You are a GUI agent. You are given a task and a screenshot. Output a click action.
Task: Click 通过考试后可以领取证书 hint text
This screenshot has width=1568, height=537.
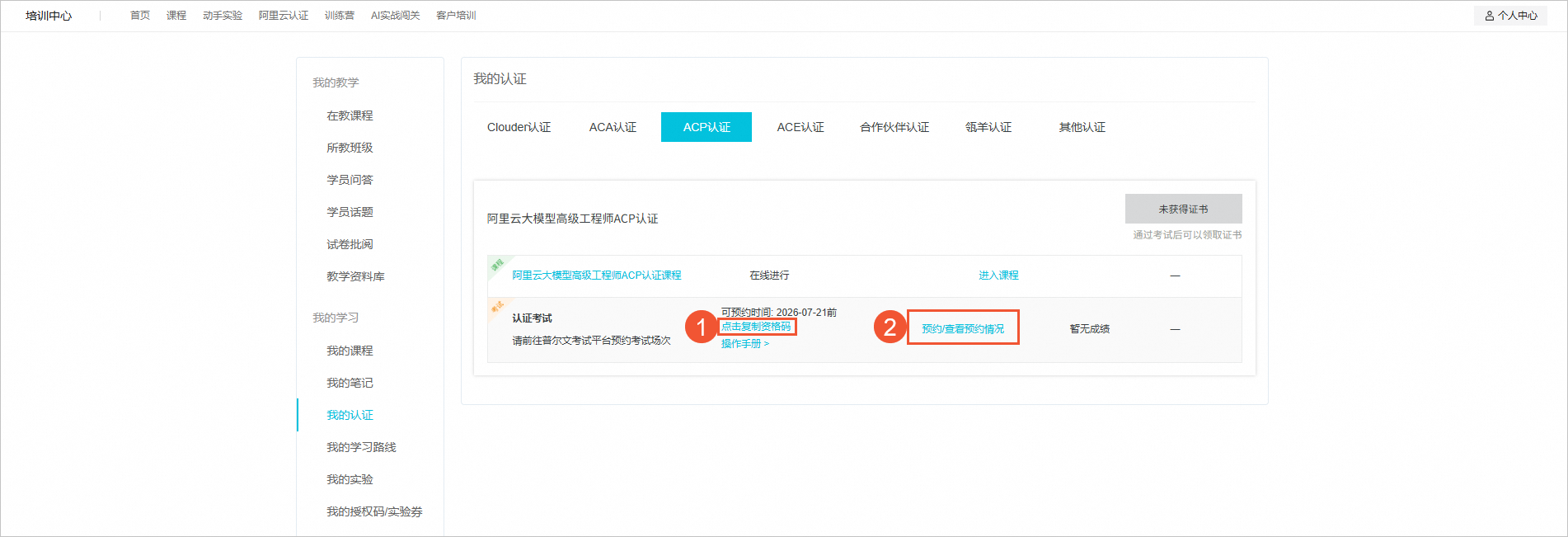coord(1187,235)
